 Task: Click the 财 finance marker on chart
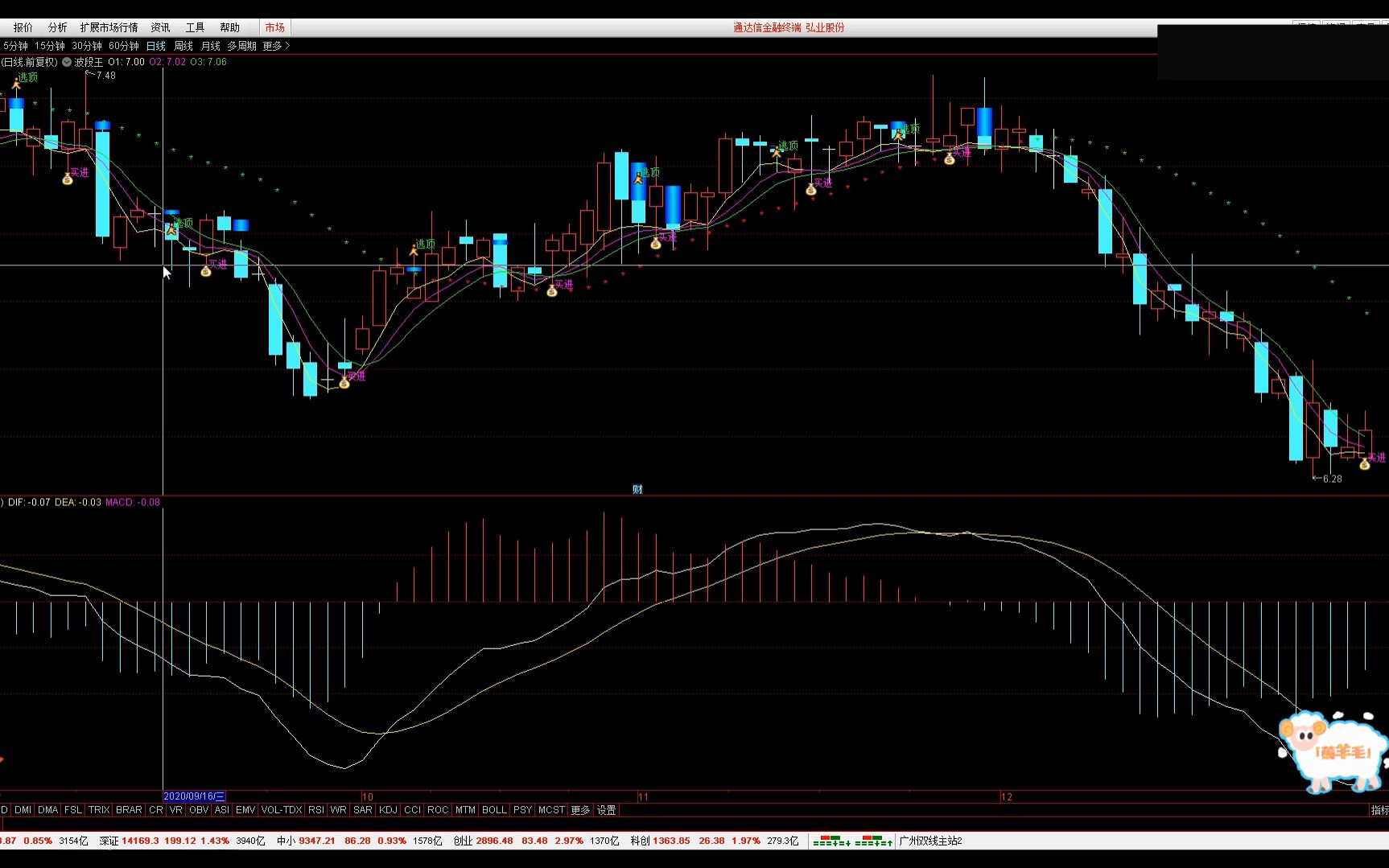pos(637,489)
